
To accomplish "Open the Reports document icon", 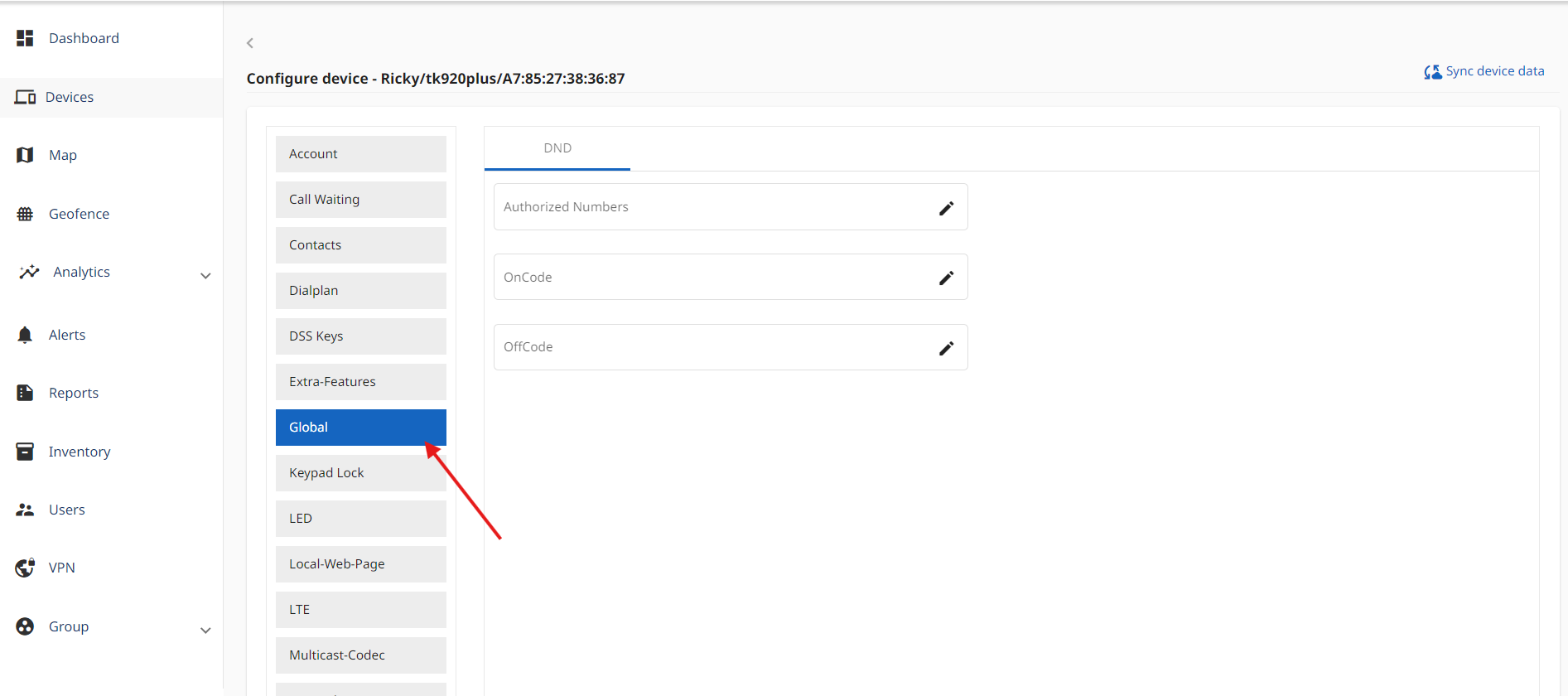I will click(25, 393).
